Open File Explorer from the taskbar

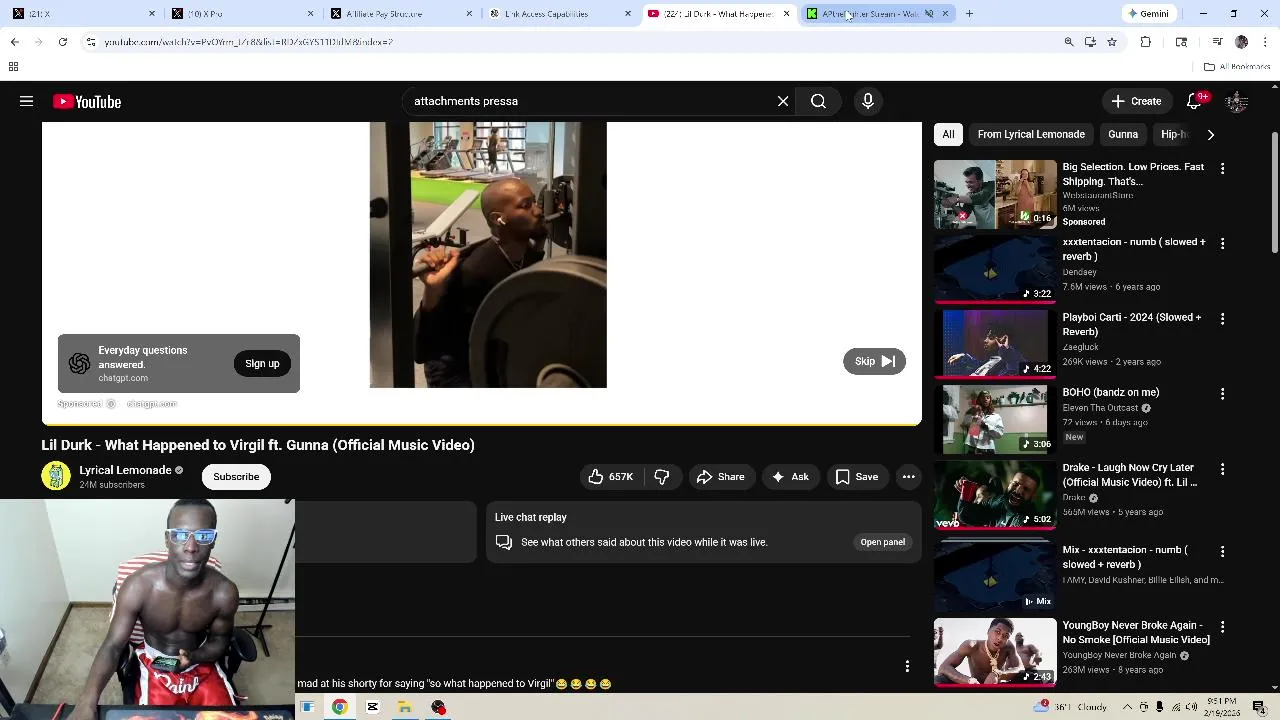[405, 707]
